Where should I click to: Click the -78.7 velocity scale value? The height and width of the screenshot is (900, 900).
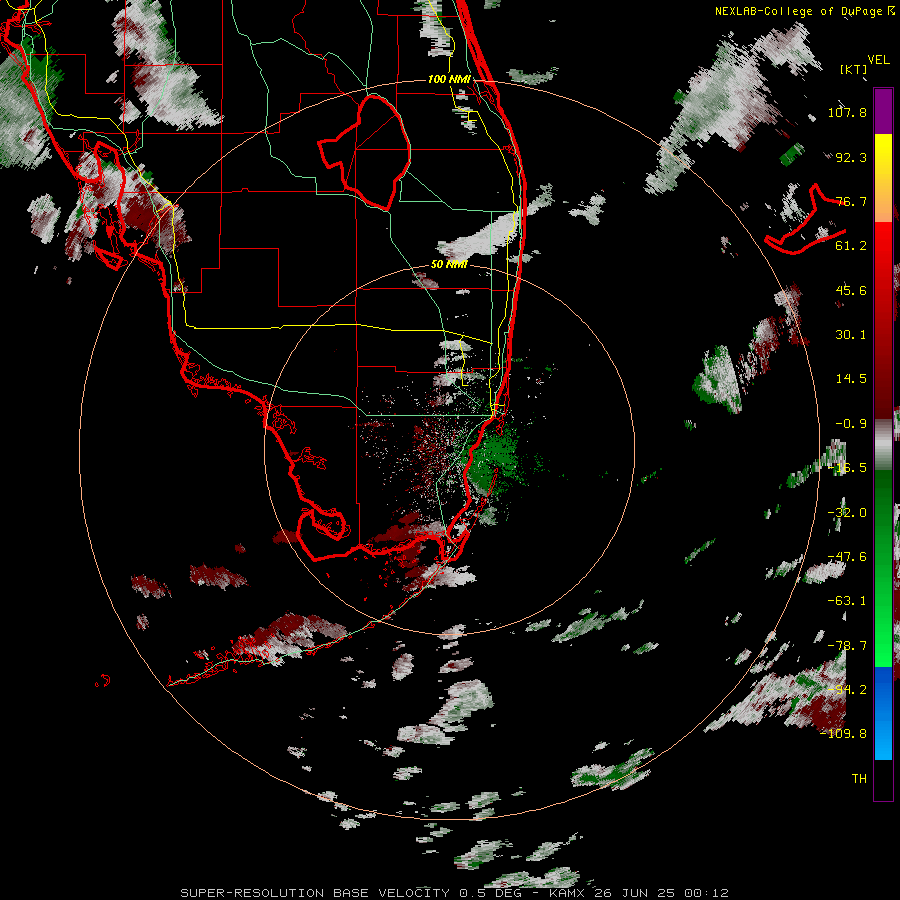tap(847, 646)
